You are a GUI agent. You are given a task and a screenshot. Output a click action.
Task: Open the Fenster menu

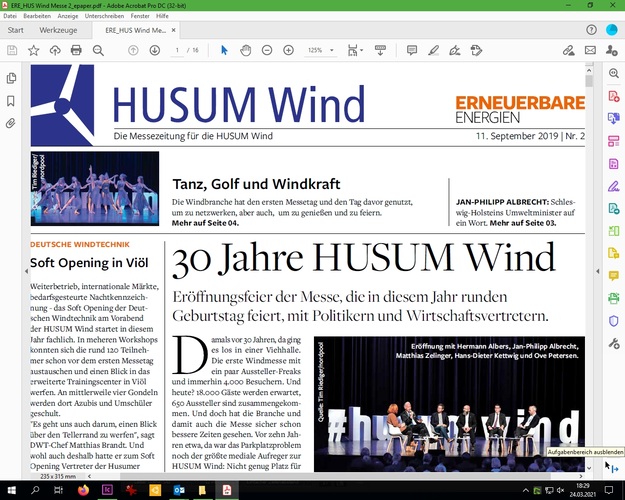[x=140, y=16]
